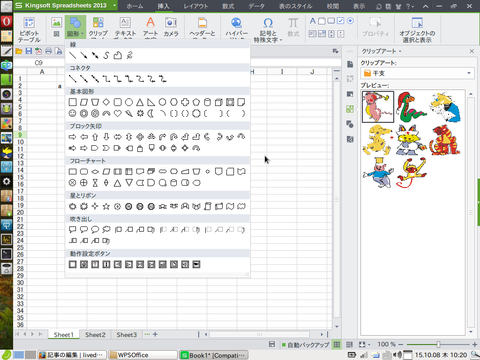The image size is (480, 360).
Task: Select the tiger clipart thumbnail
Action: pyautogui.click(x=445, y=140)
